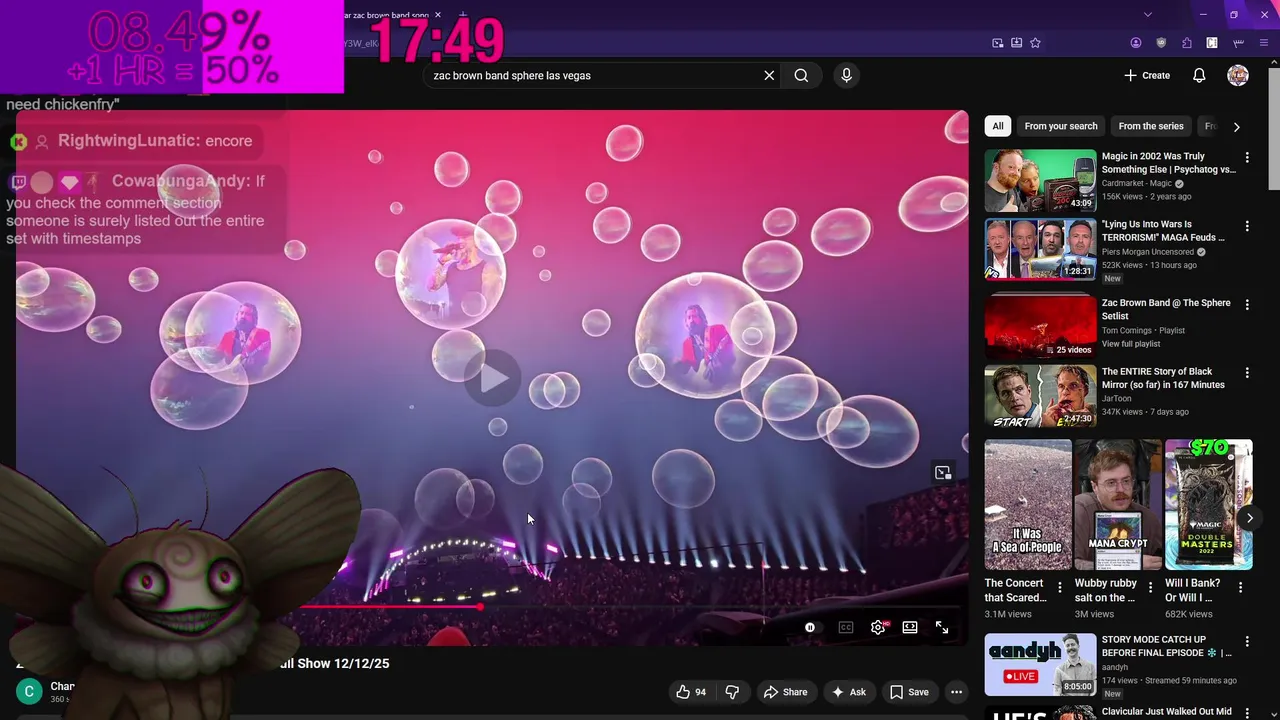Image resolution: width=1280 pixels, height=720 pixels.
Task: Open the Cardmarket - Magic channel
Action: (1137, 184)
